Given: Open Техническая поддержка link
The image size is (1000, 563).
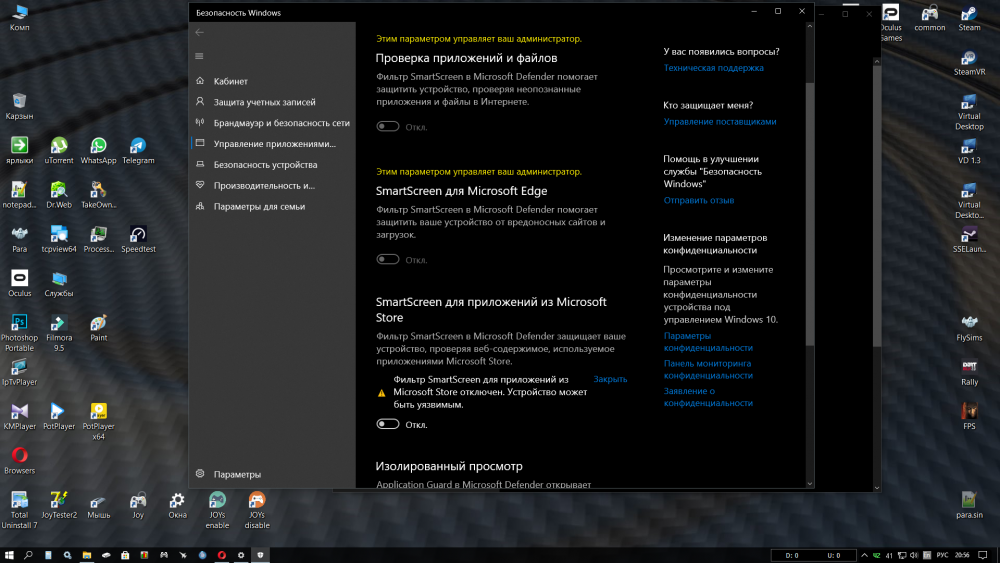Looking at the screenshot, I should pos(713,68).
